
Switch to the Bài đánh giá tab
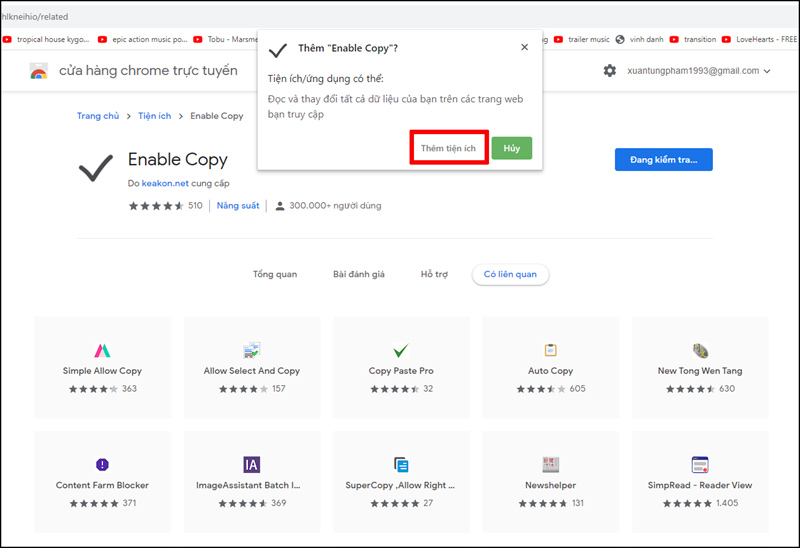pyautogui.click(x=359, y=275)
